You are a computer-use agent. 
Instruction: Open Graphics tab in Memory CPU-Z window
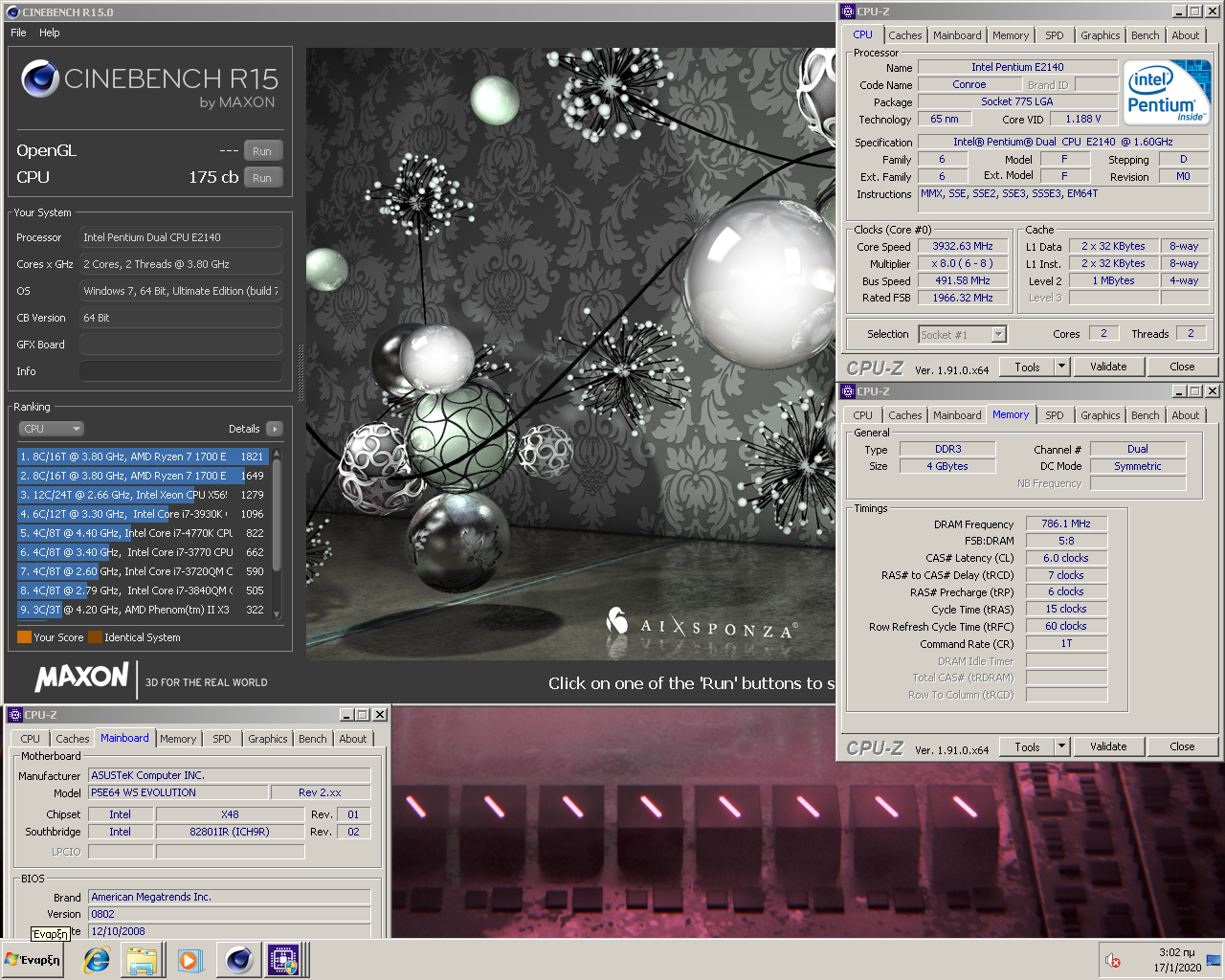[x=1100, y=415]
